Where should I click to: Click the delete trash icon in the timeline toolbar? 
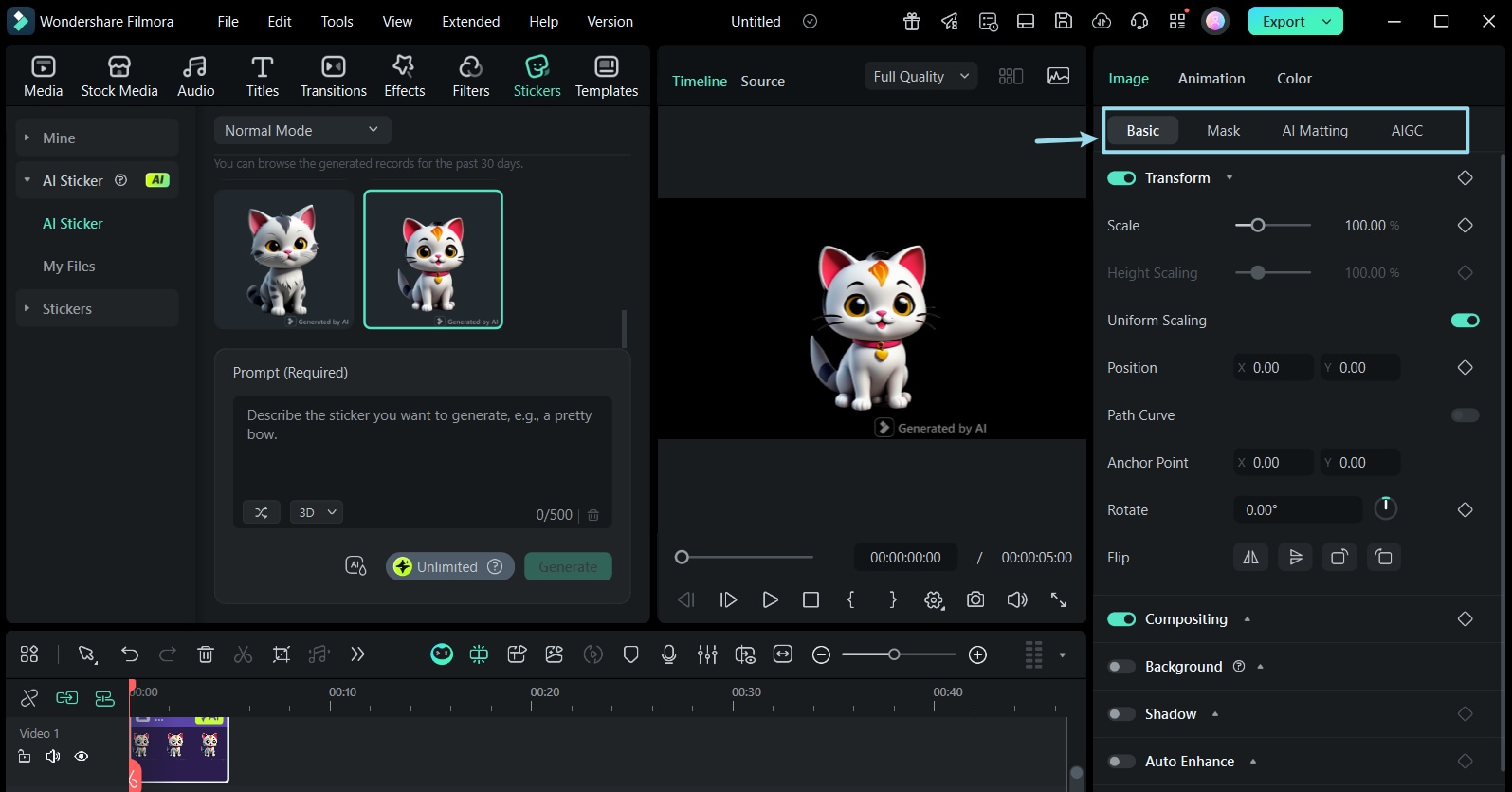click(x=206, y=654)
